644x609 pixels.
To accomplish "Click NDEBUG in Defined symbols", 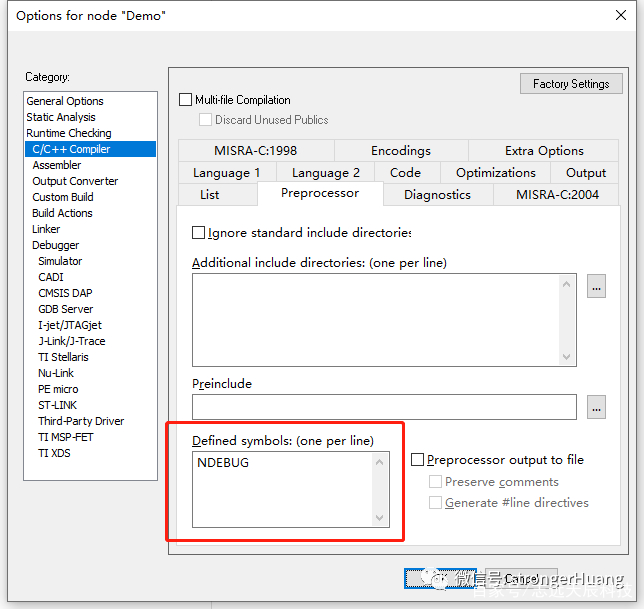I will point(223,462).
